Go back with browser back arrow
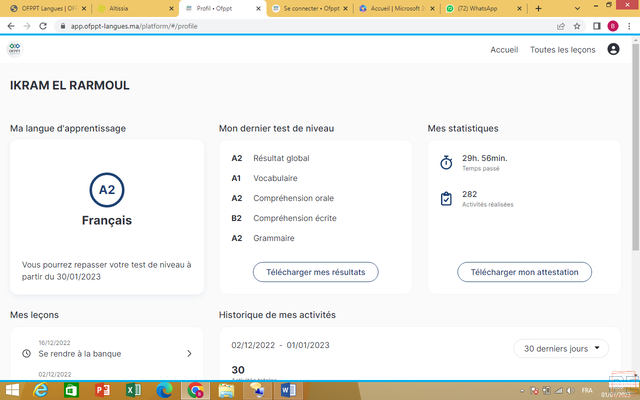 tap(11, 26)
